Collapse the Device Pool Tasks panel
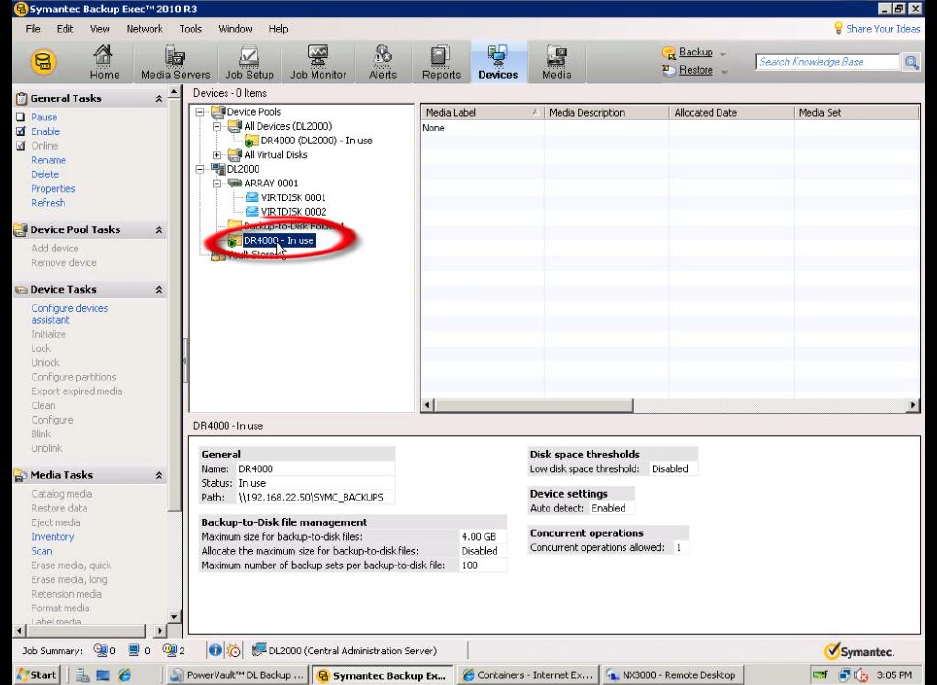Image resolution: width=937 pixels, height=685 pixels. [159, 230]
